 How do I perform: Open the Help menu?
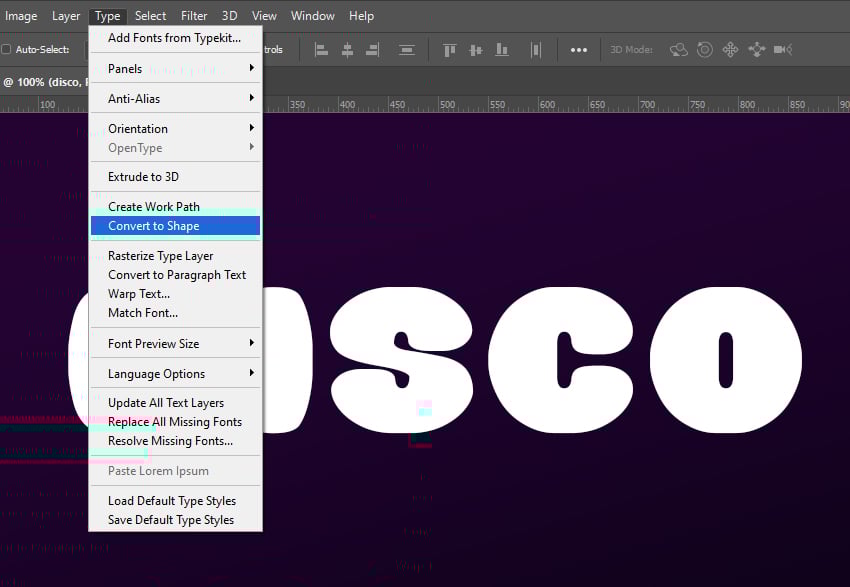click(361, 16)
